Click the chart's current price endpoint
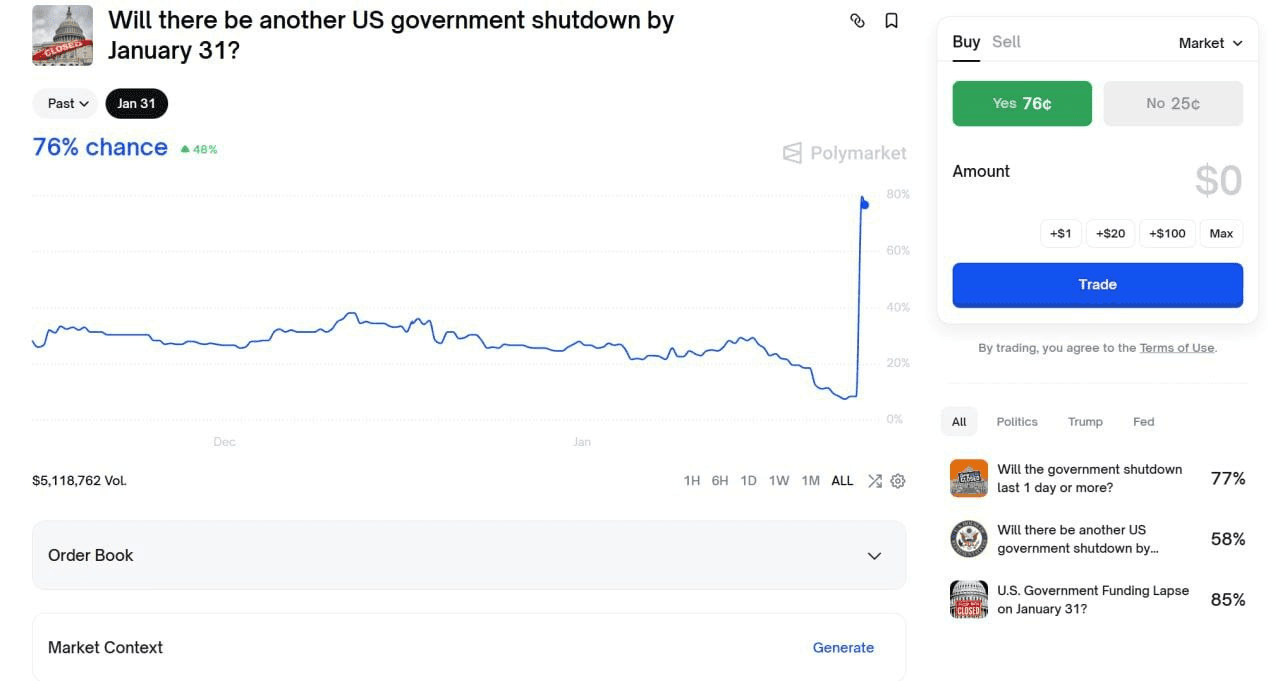 [x=864, y=205]
